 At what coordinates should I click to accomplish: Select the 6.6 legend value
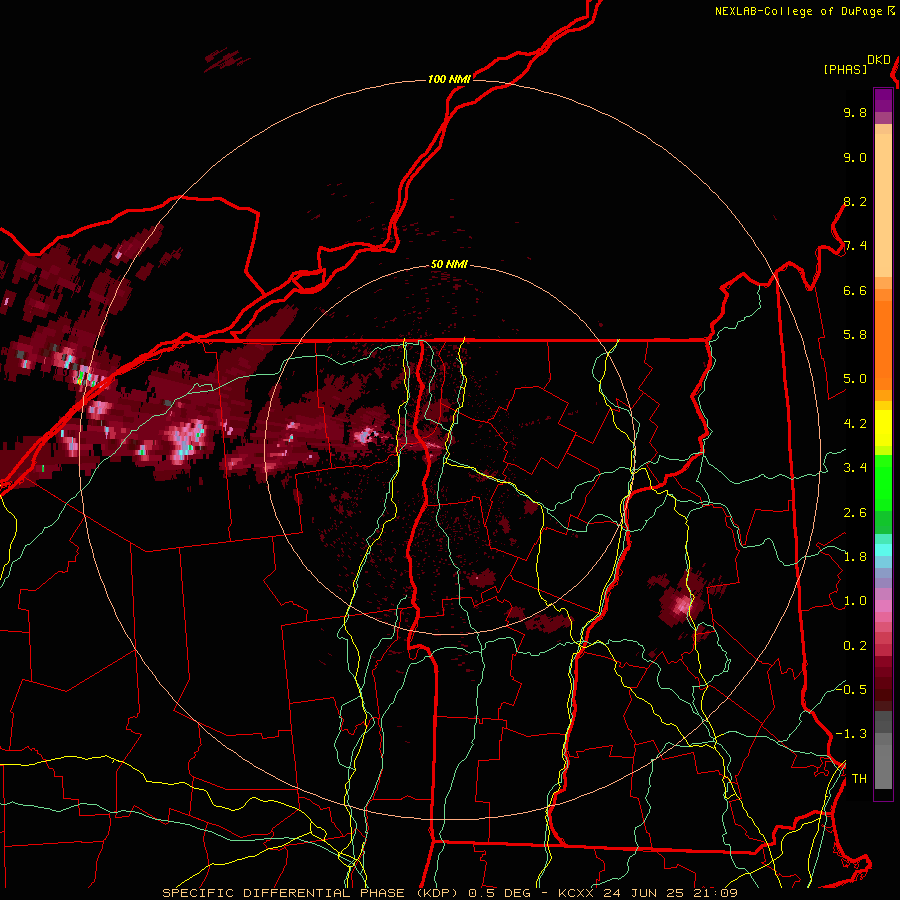[x=855, y=290]
